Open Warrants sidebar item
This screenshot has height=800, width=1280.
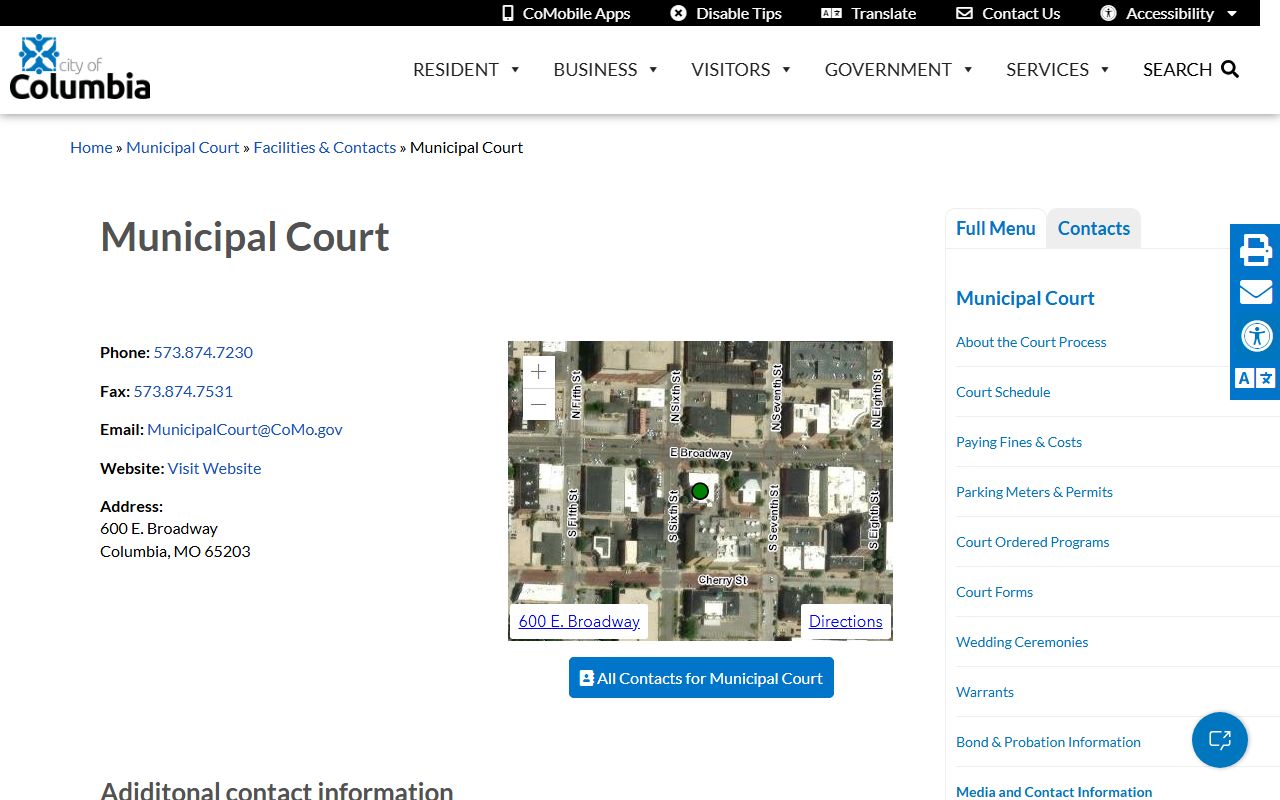[x=985, y=692]
